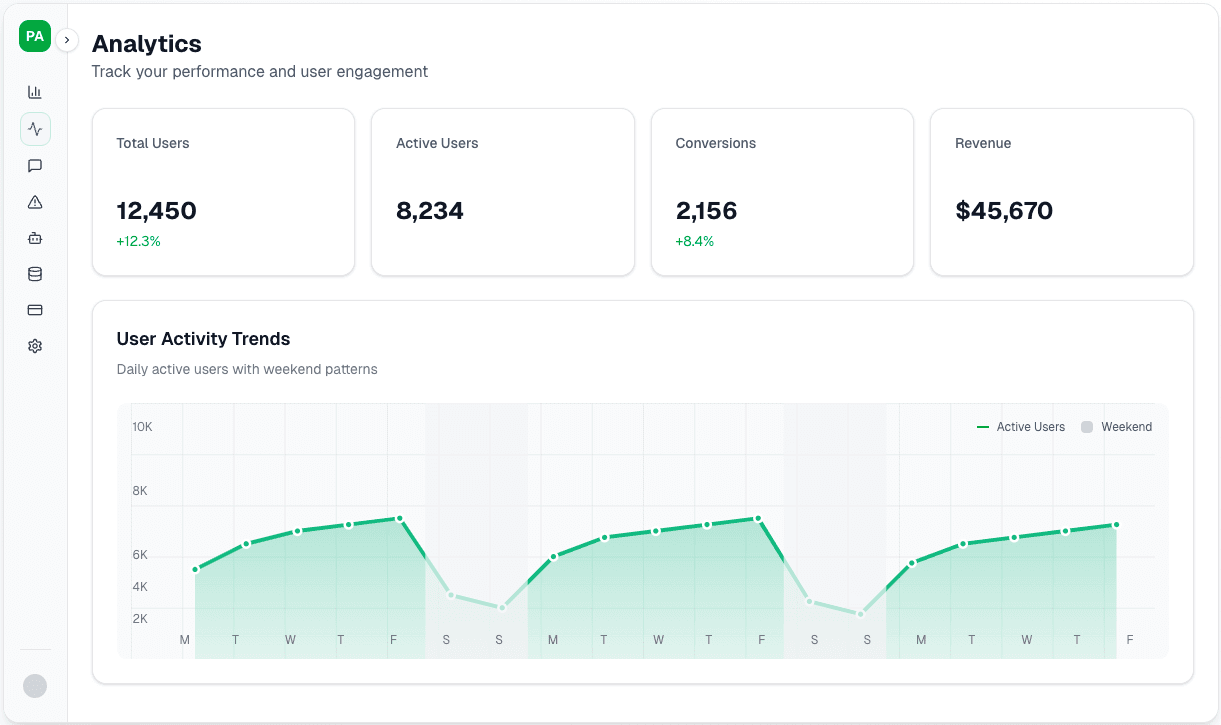Toggle the Weekend legend entry

point(1116,427)
